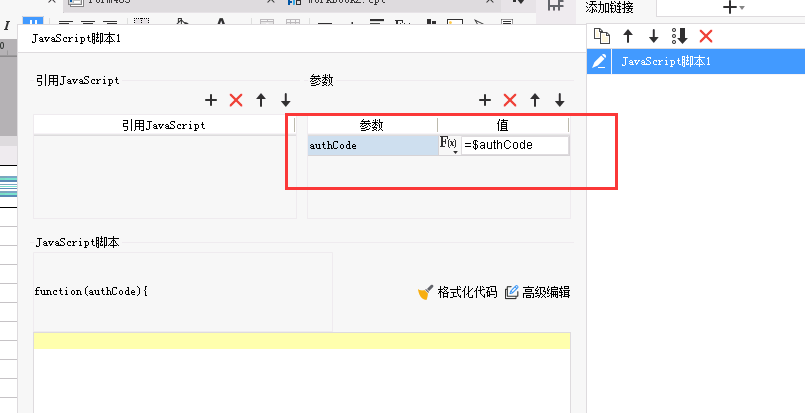This screenshot has width=805, height=413.
Task: Delete the selected authCode parameter
Action: point(510,100)
